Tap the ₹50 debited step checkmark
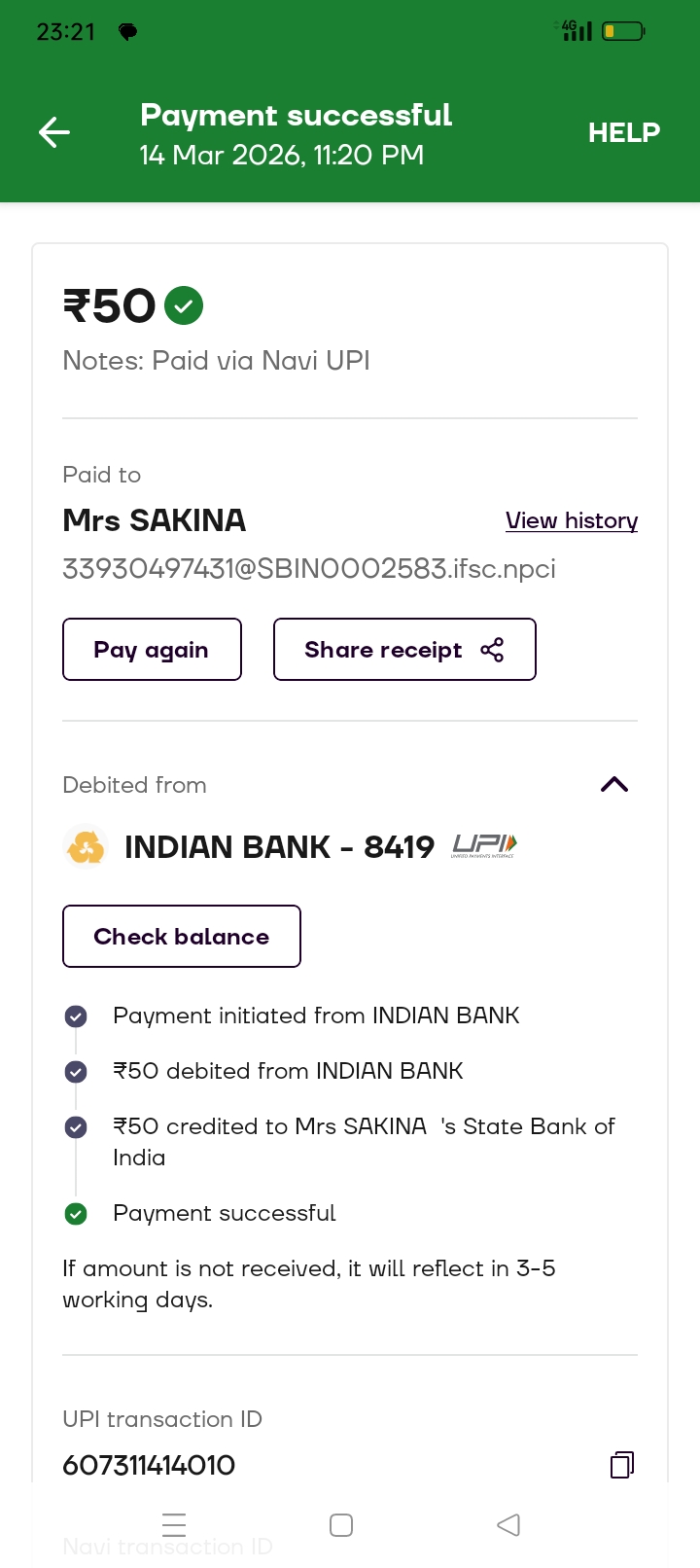The image size is (700, 1568). pyautogui.click(x=76, y=1072)
